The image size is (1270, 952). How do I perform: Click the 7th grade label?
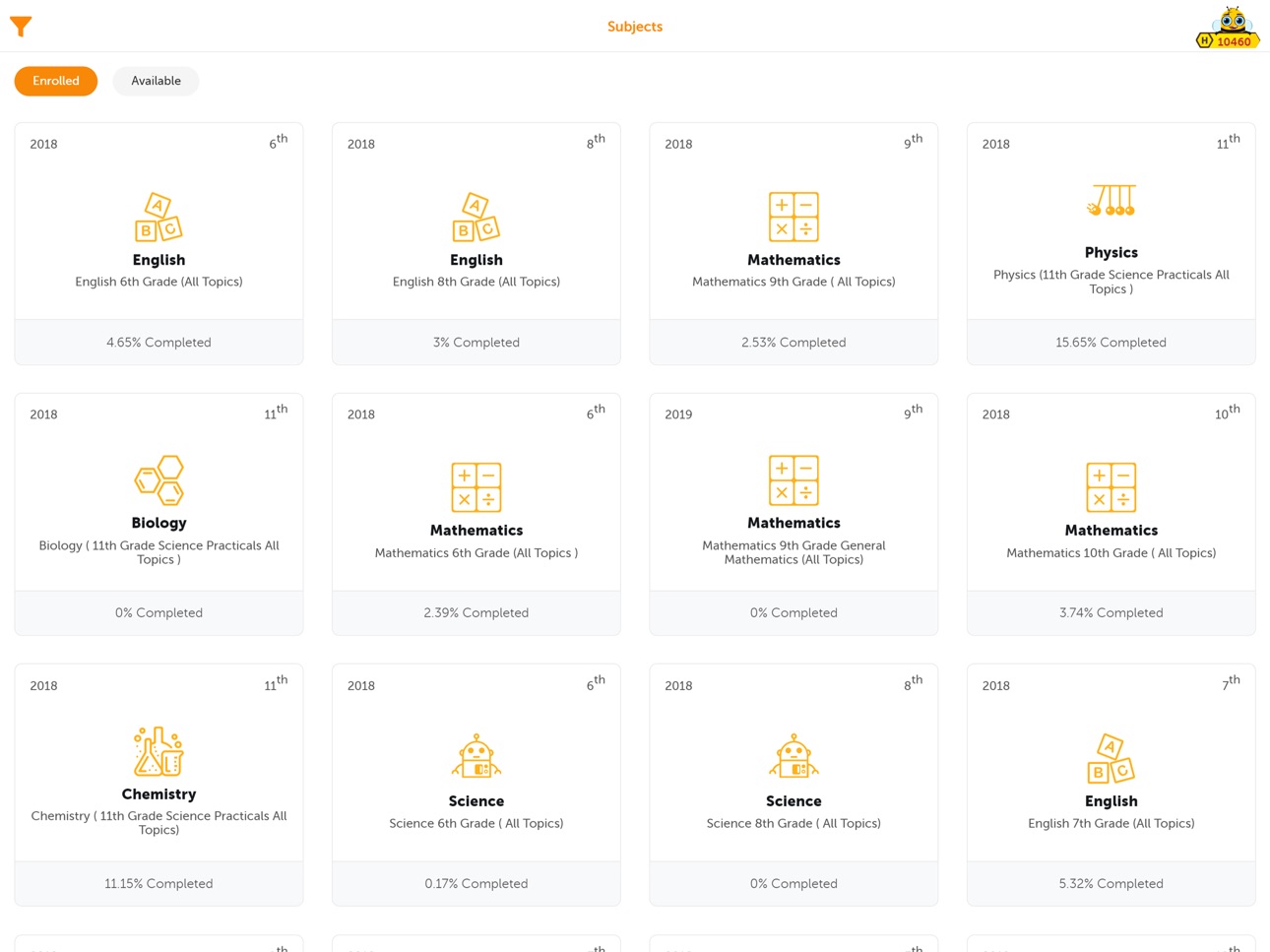pyautogui.click(x=1231, y=683)
